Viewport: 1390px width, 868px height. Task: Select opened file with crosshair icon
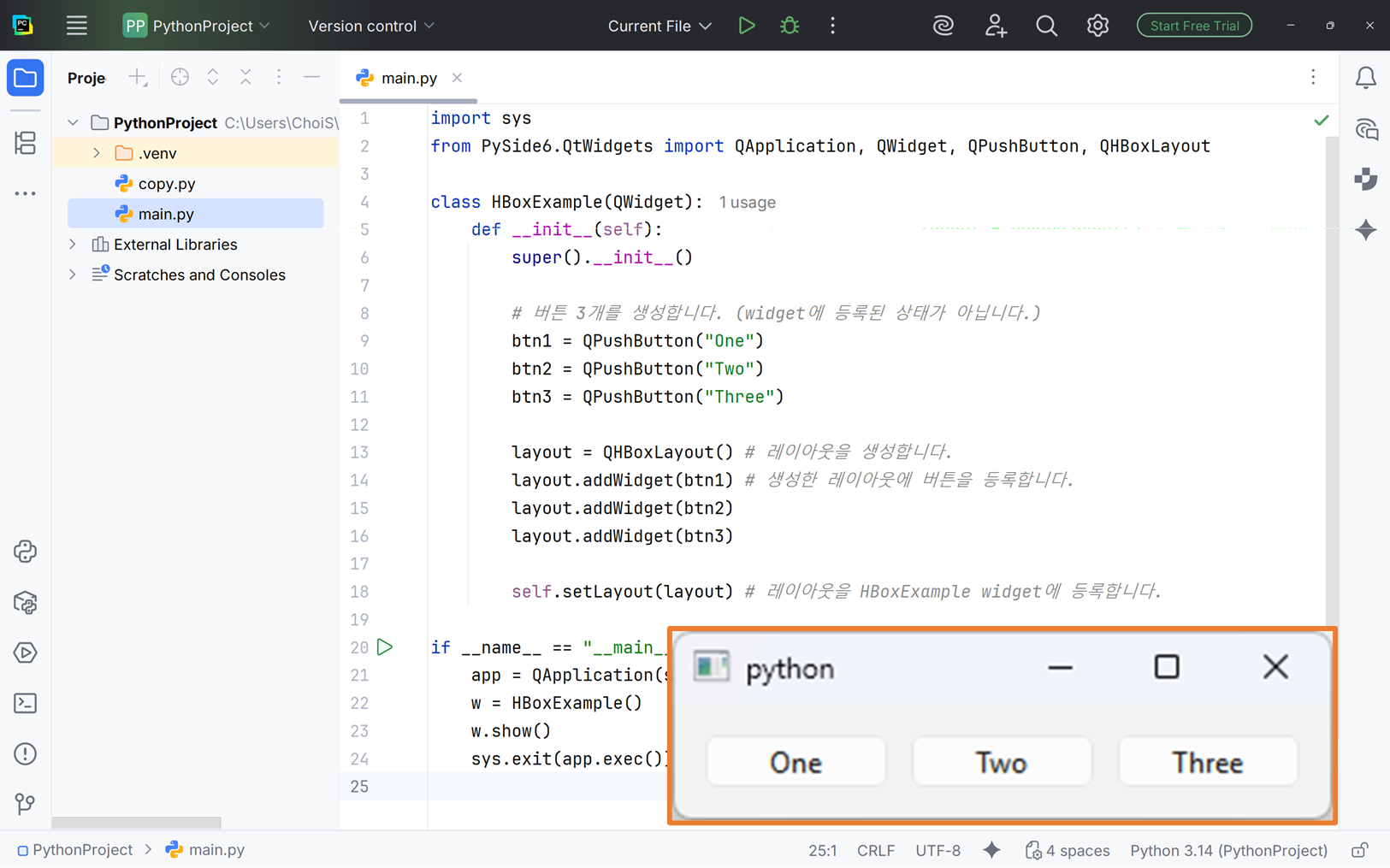click(x=180, y=77)
